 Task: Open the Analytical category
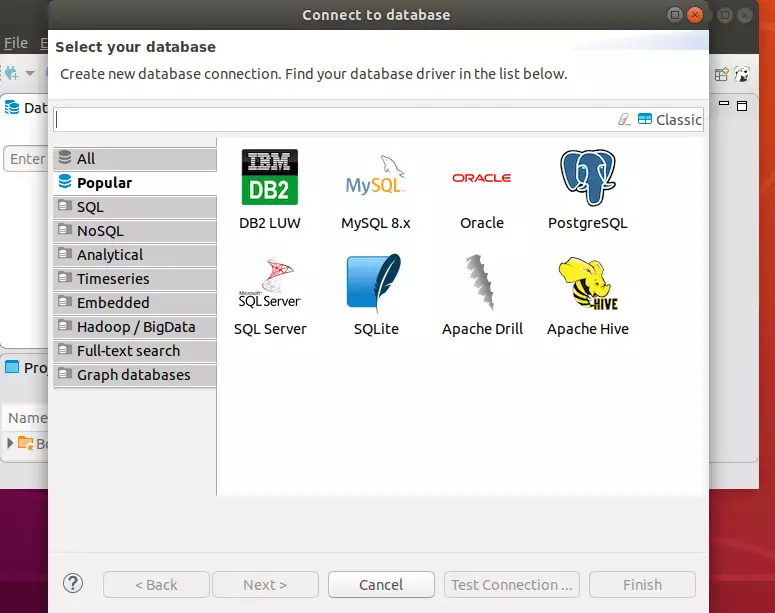click(x=135, y=255)
